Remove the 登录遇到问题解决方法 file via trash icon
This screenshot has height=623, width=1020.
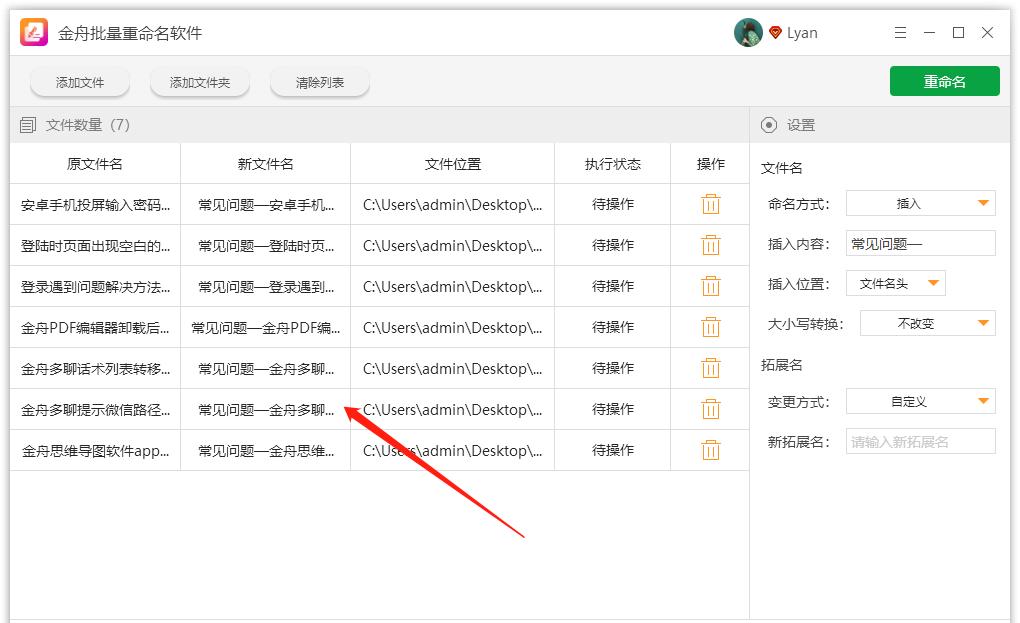(710, 286)
